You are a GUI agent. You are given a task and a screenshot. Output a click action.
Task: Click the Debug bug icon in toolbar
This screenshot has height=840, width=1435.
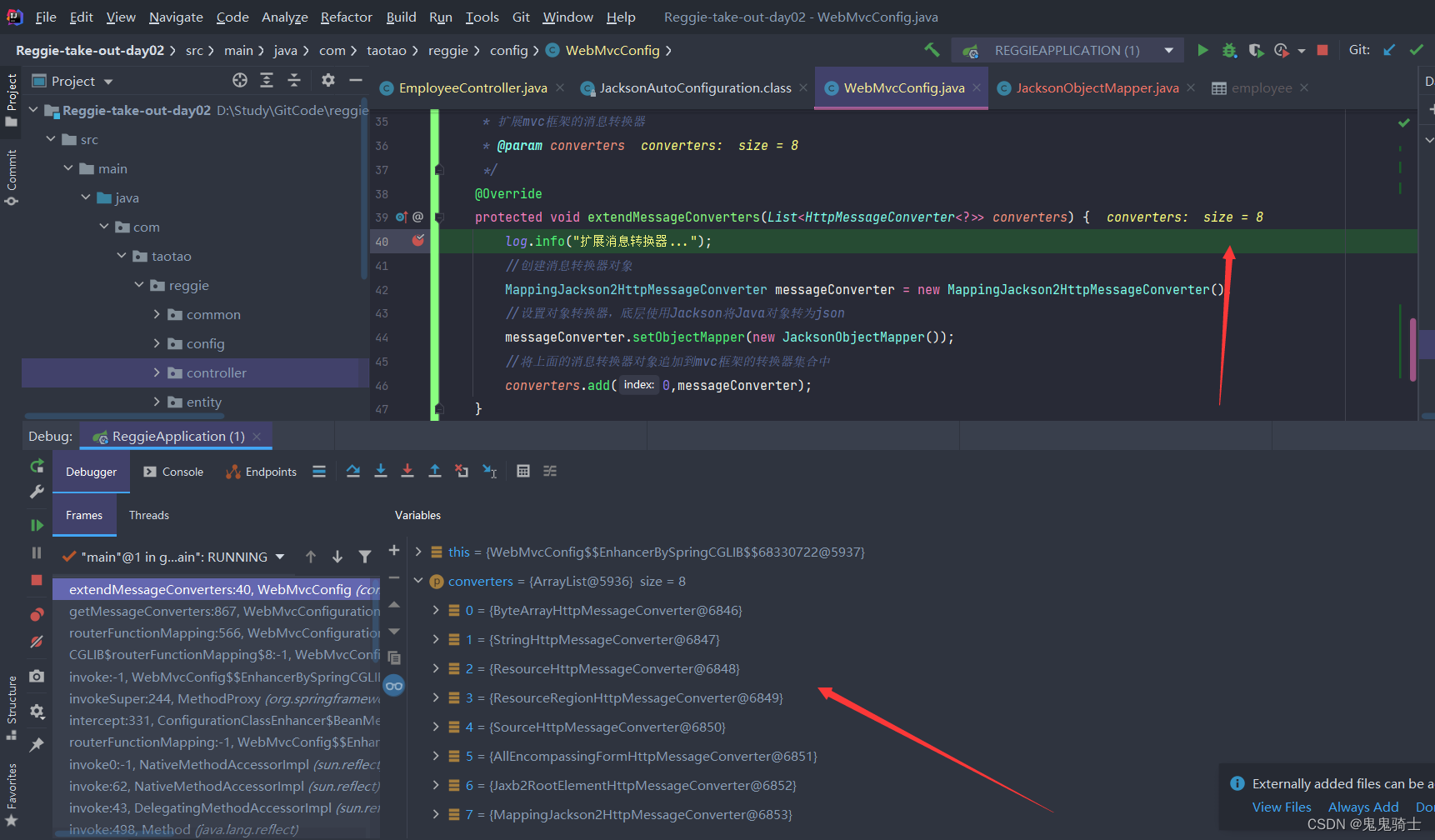pyautogui.click(x=1229, y=50)
